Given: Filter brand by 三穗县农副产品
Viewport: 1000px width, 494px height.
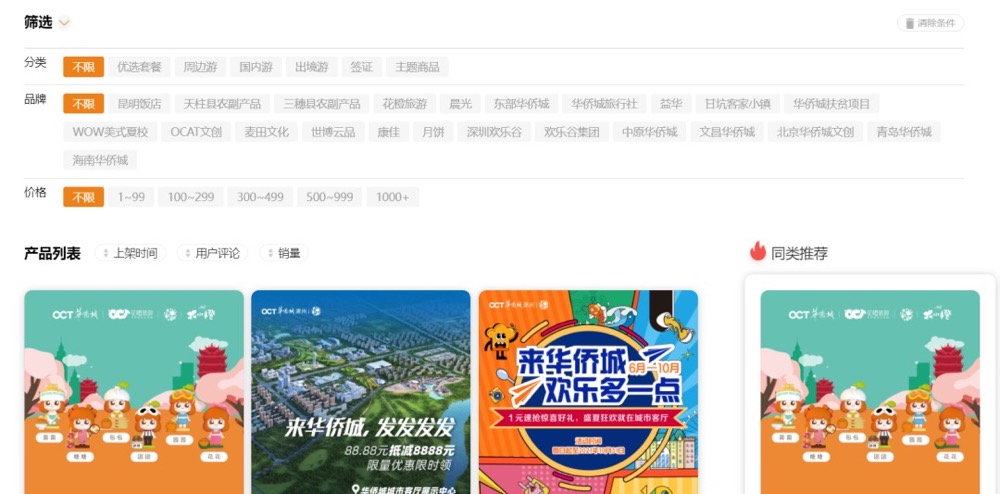Looking at the screenshot, I should point(322,103).
